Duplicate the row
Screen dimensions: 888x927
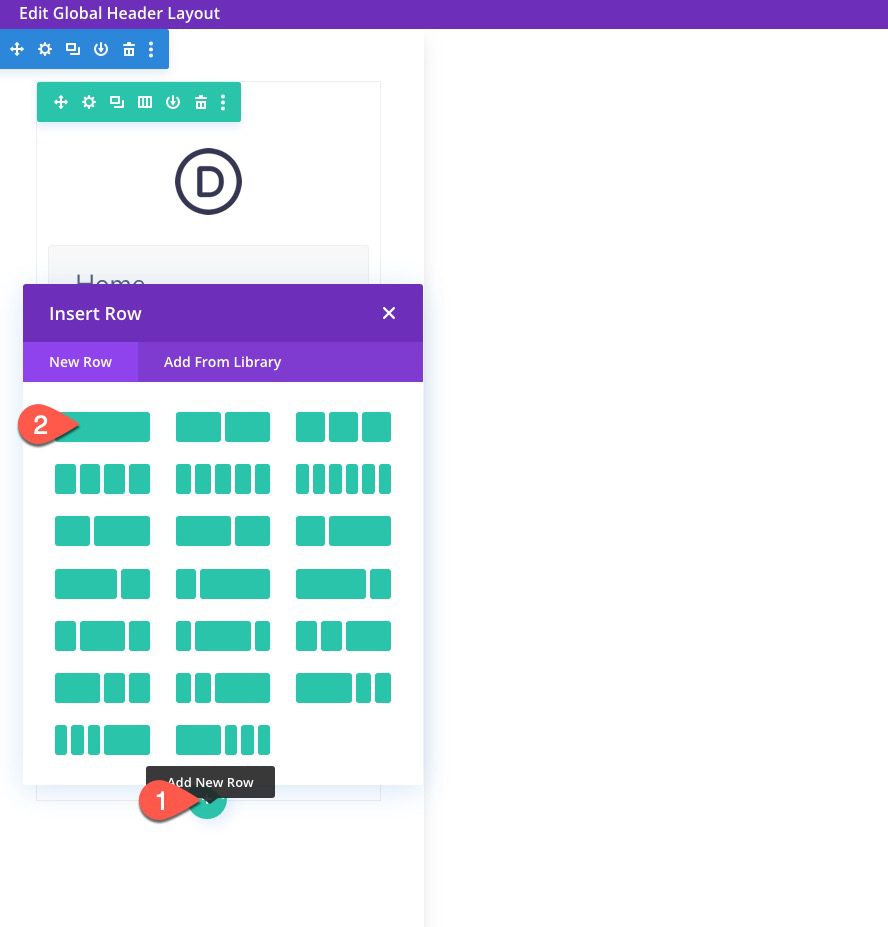(x=117, y=101)
